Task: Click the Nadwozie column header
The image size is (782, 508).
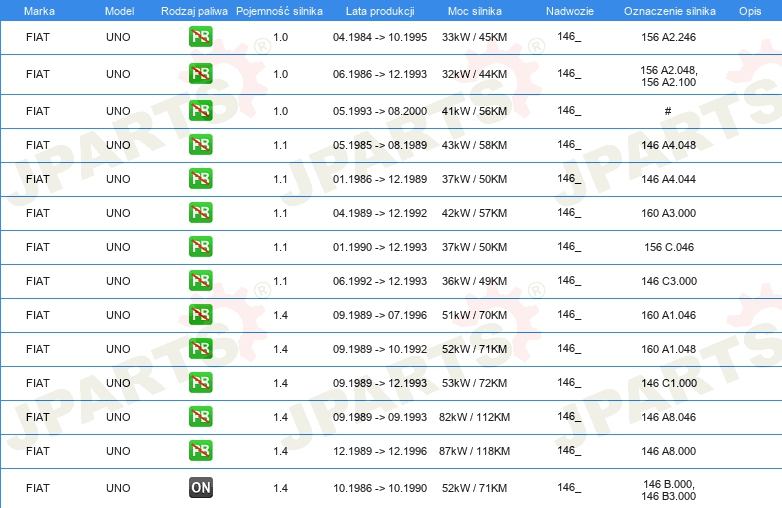Action: pyautogui.click(x=570, y=11)
